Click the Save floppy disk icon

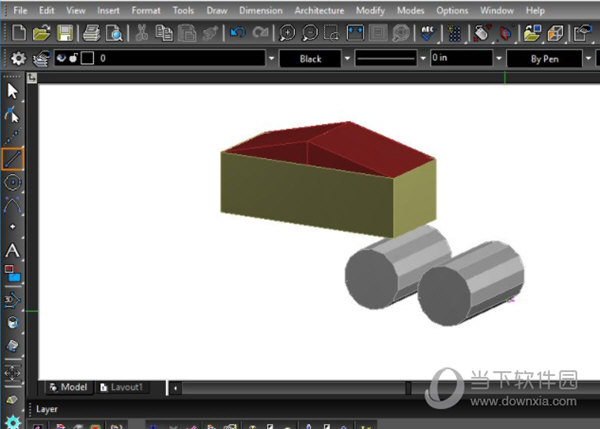click(65, 33)
